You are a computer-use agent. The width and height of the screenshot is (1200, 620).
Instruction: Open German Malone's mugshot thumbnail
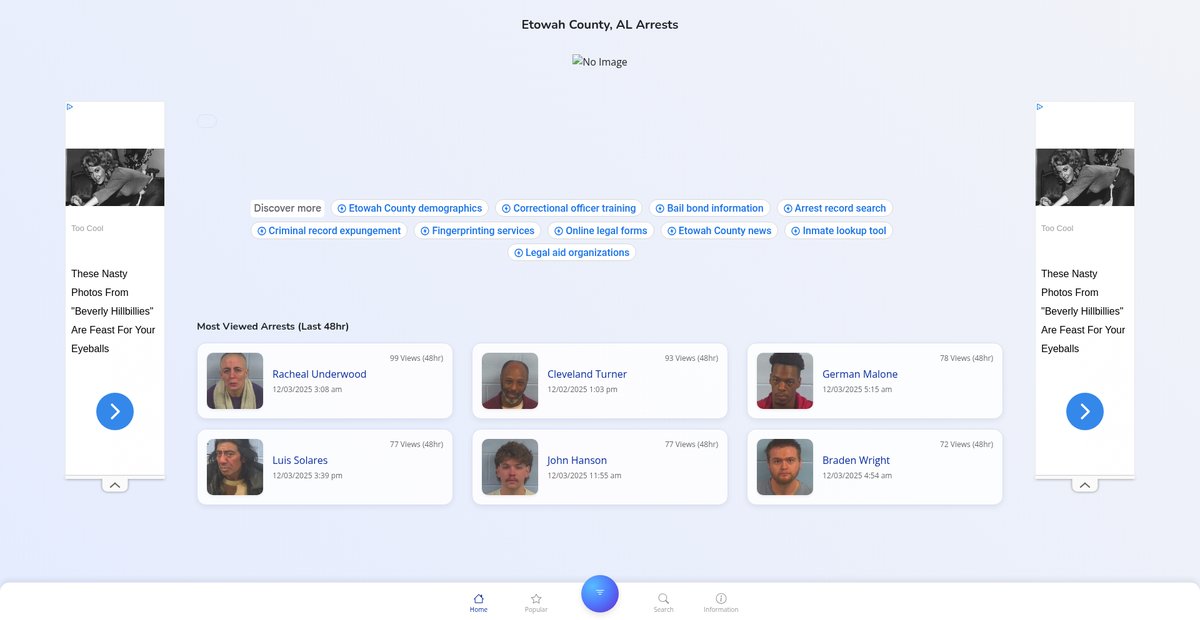(x=785, y=381)
